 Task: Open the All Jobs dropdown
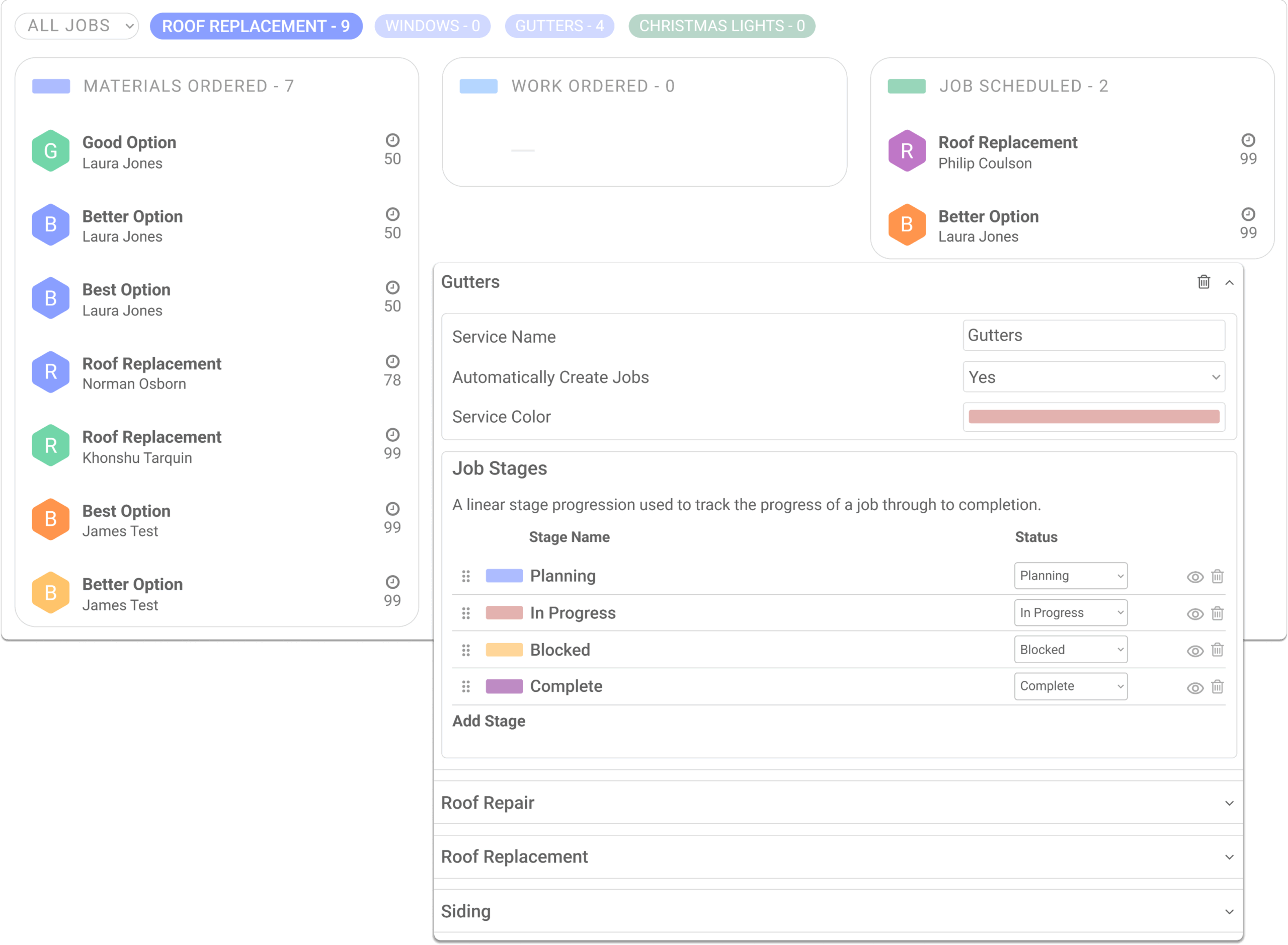[76, 26]
